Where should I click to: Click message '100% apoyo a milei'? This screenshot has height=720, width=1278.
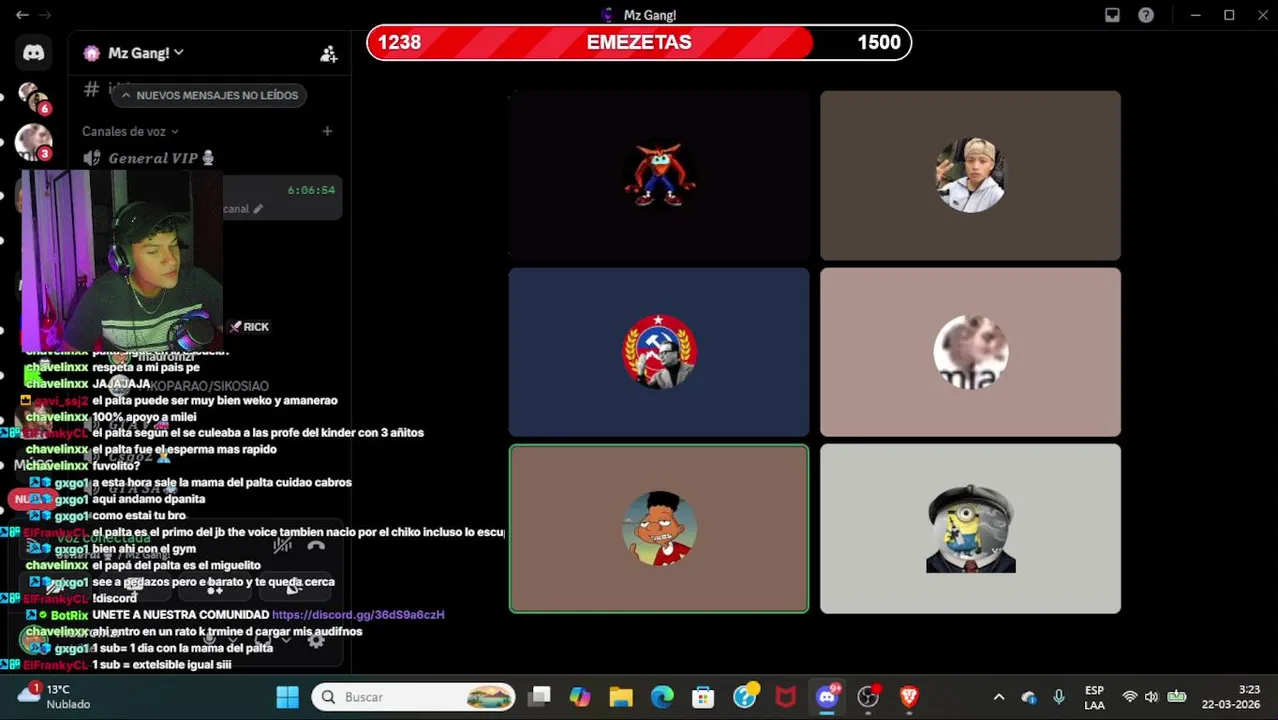[x=144, y=417]
